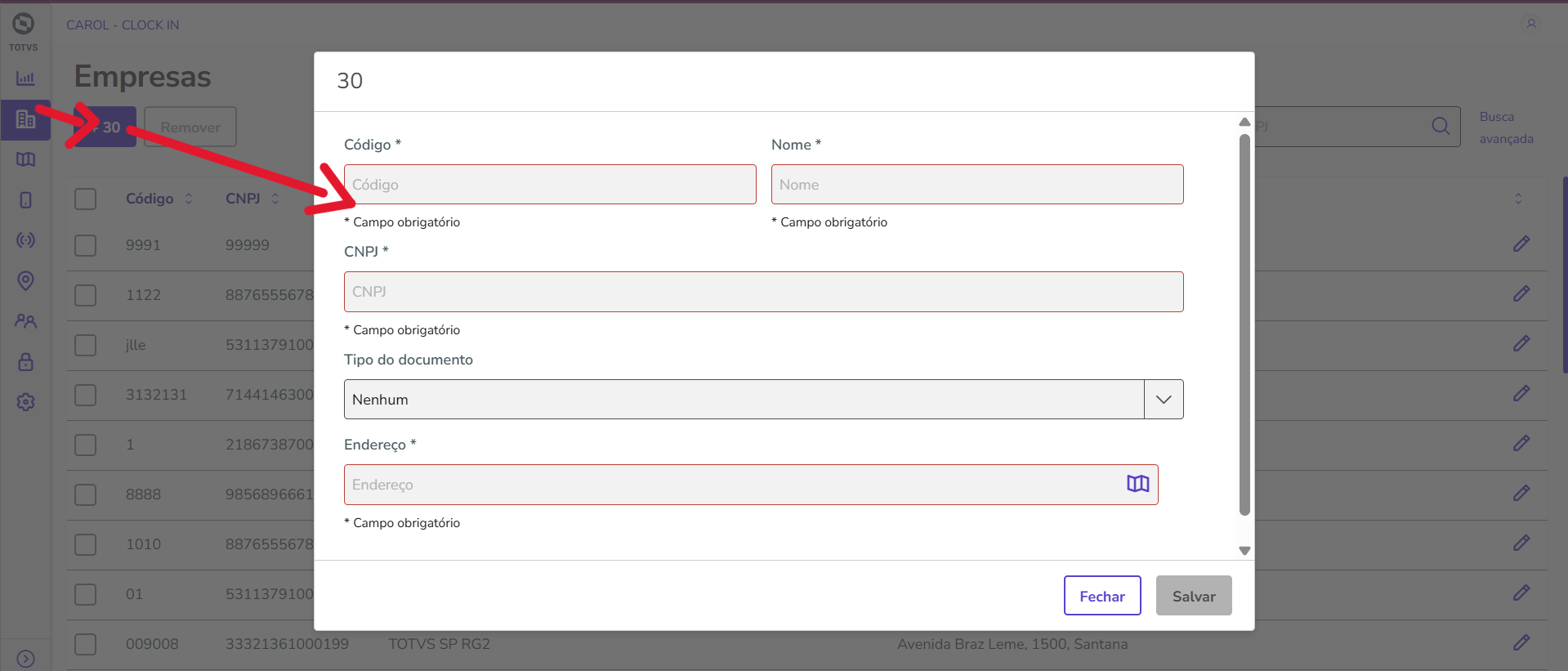The image size is (1568, 671).
Task: Expand the sidebar with bottom arrow icon
Action: point(25,659)
